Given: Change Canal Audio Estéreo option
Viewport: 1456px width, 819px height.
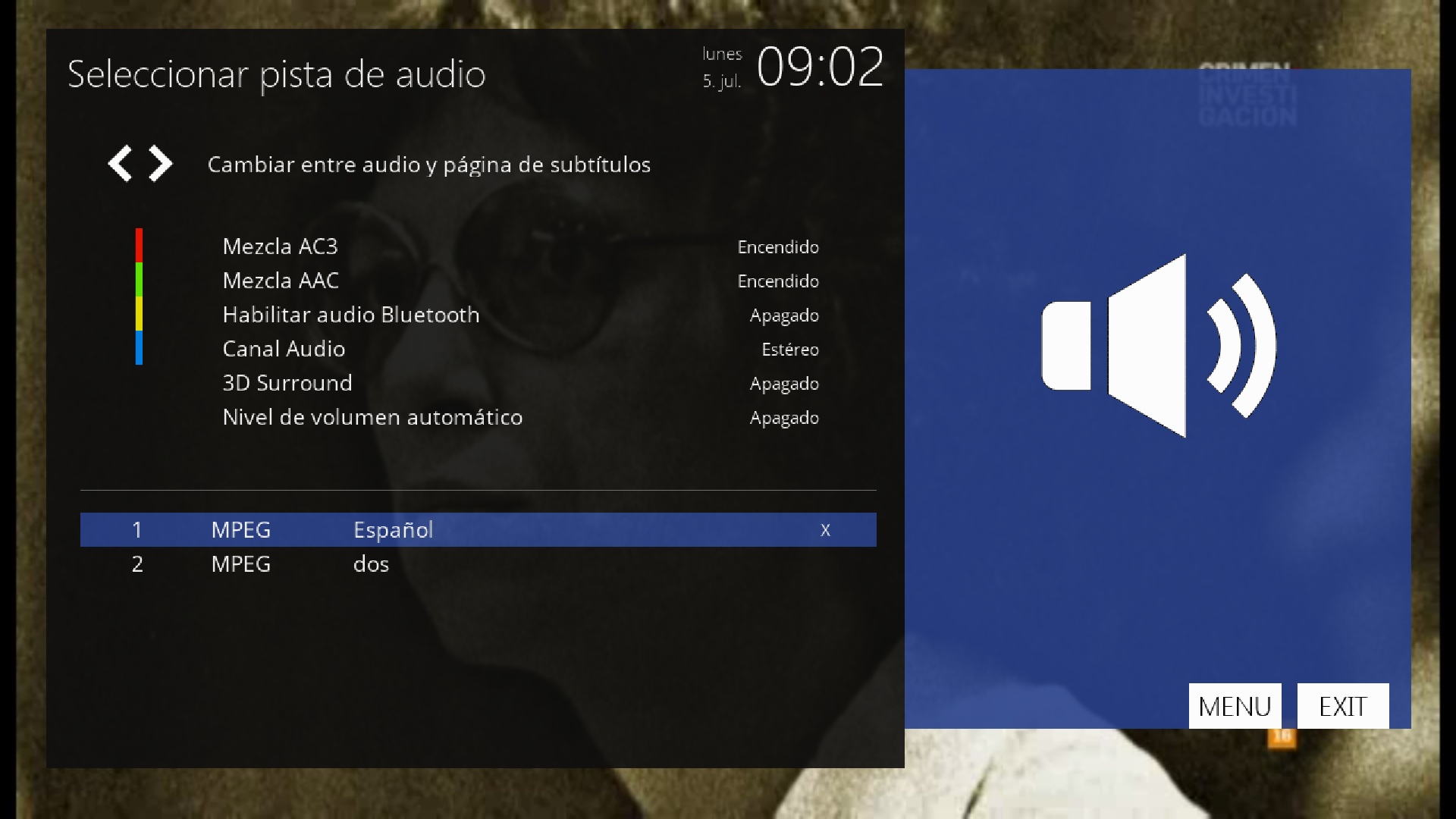Looking at the screenshot, I should (789, 350).
